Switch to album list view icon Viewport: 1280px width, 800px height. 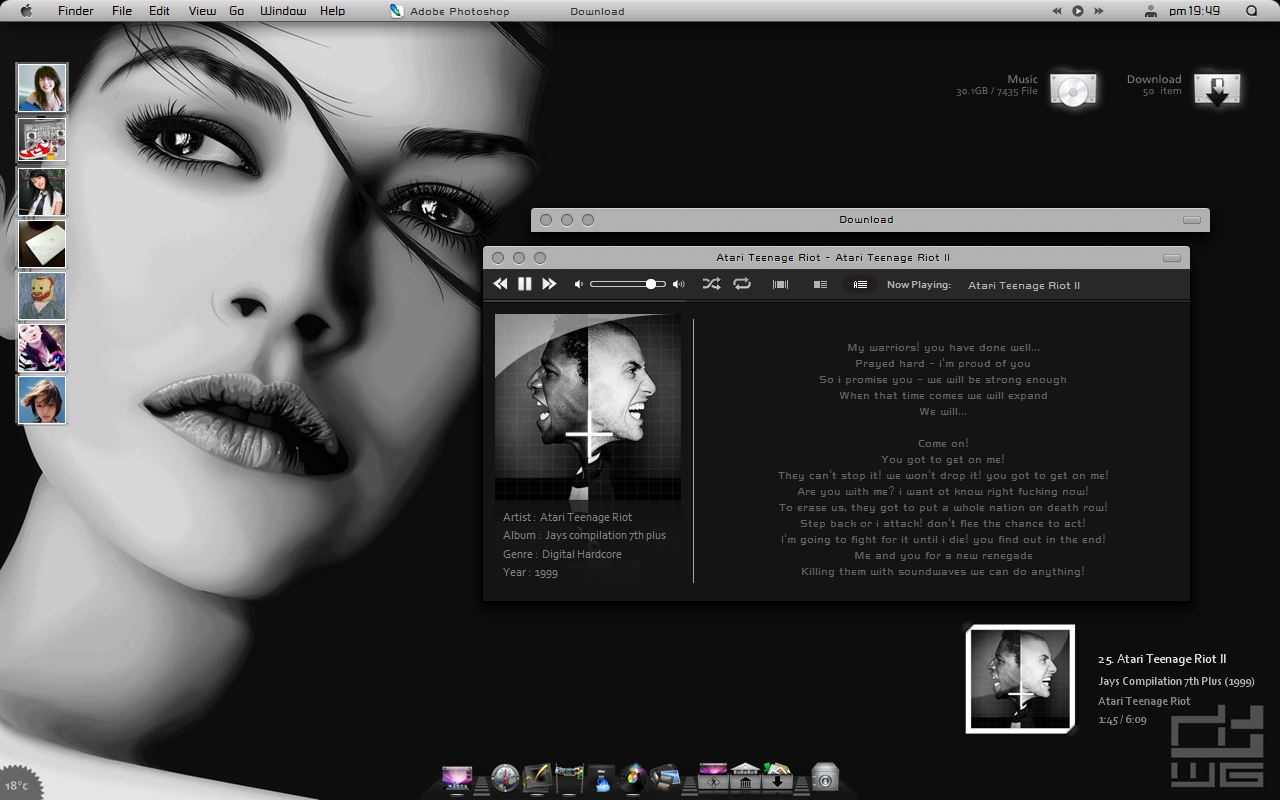click(820, 285)
